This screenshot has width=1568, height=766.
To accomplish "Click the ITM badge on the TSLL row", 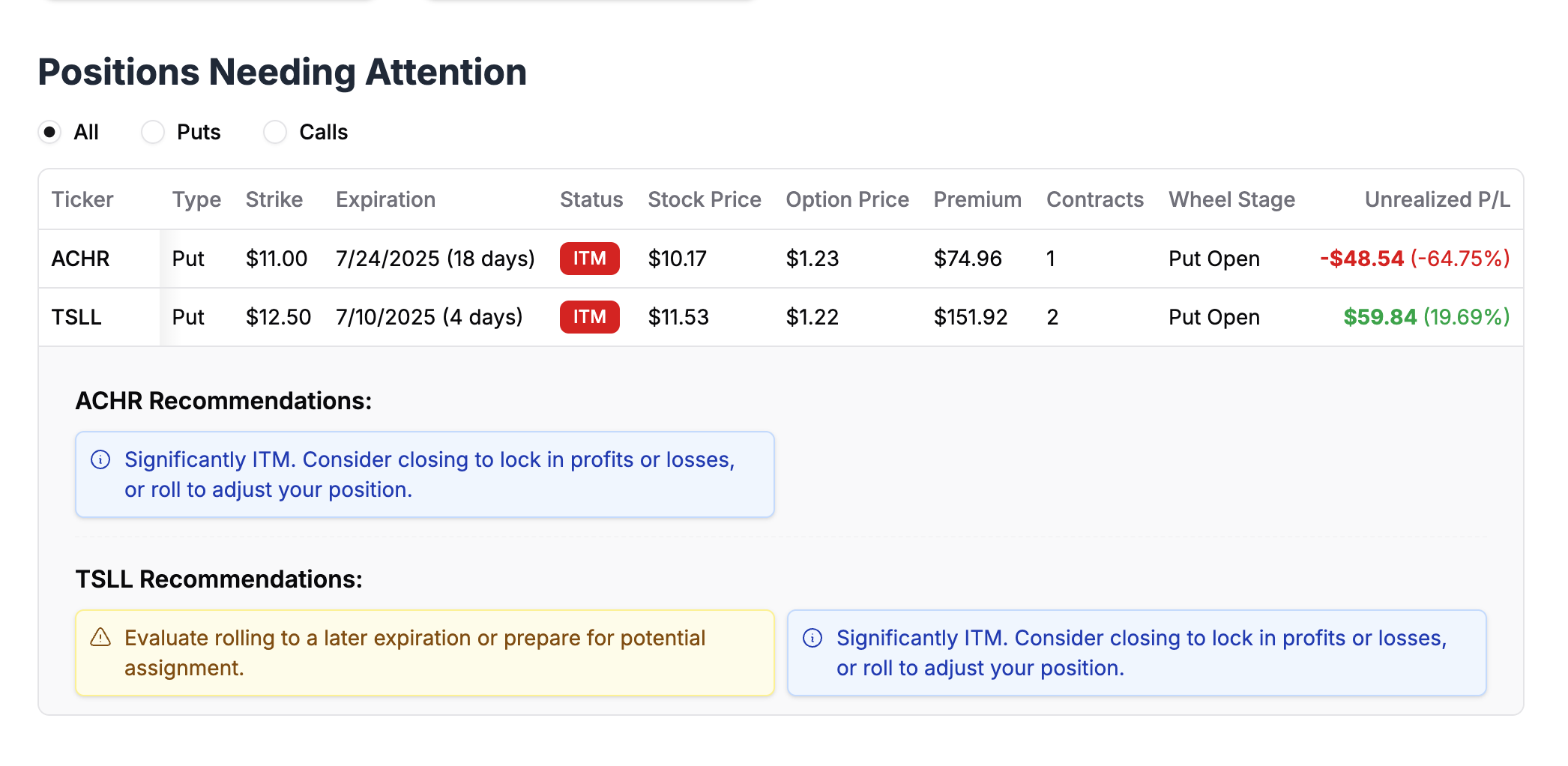I will click(589, 317).
